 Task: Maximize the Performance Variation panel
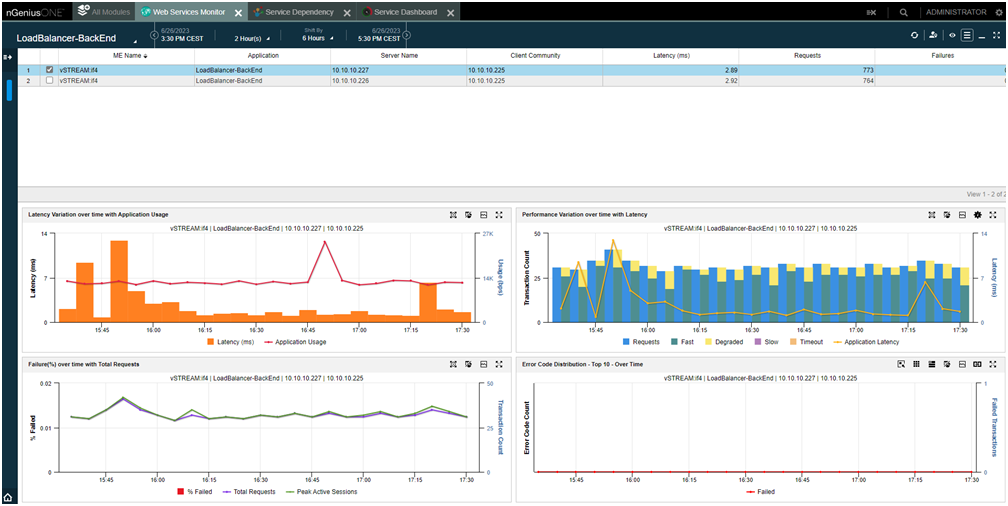993,215
